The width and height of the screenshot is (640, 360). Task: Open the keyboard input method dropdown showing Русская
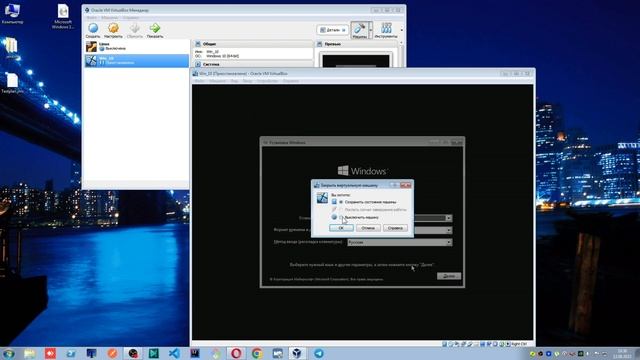(x=400, y=242)
